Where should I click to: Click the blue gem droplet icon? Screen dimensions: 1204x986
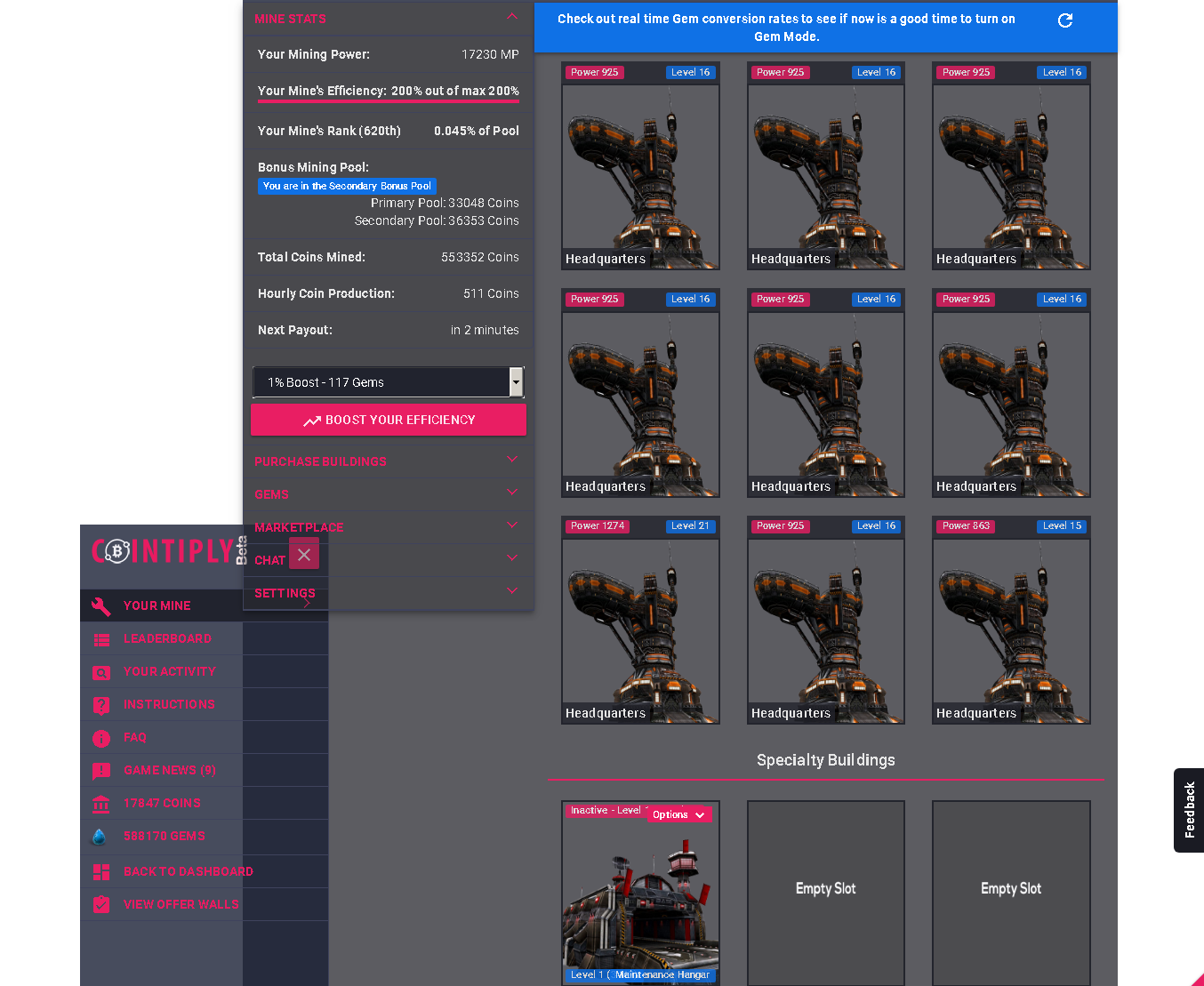(100, 837)
